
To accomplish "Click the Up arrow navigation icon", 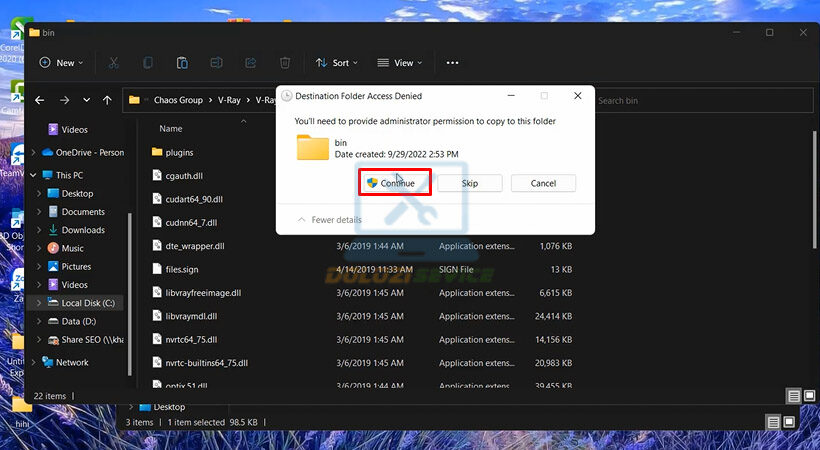I will point(107,100).
